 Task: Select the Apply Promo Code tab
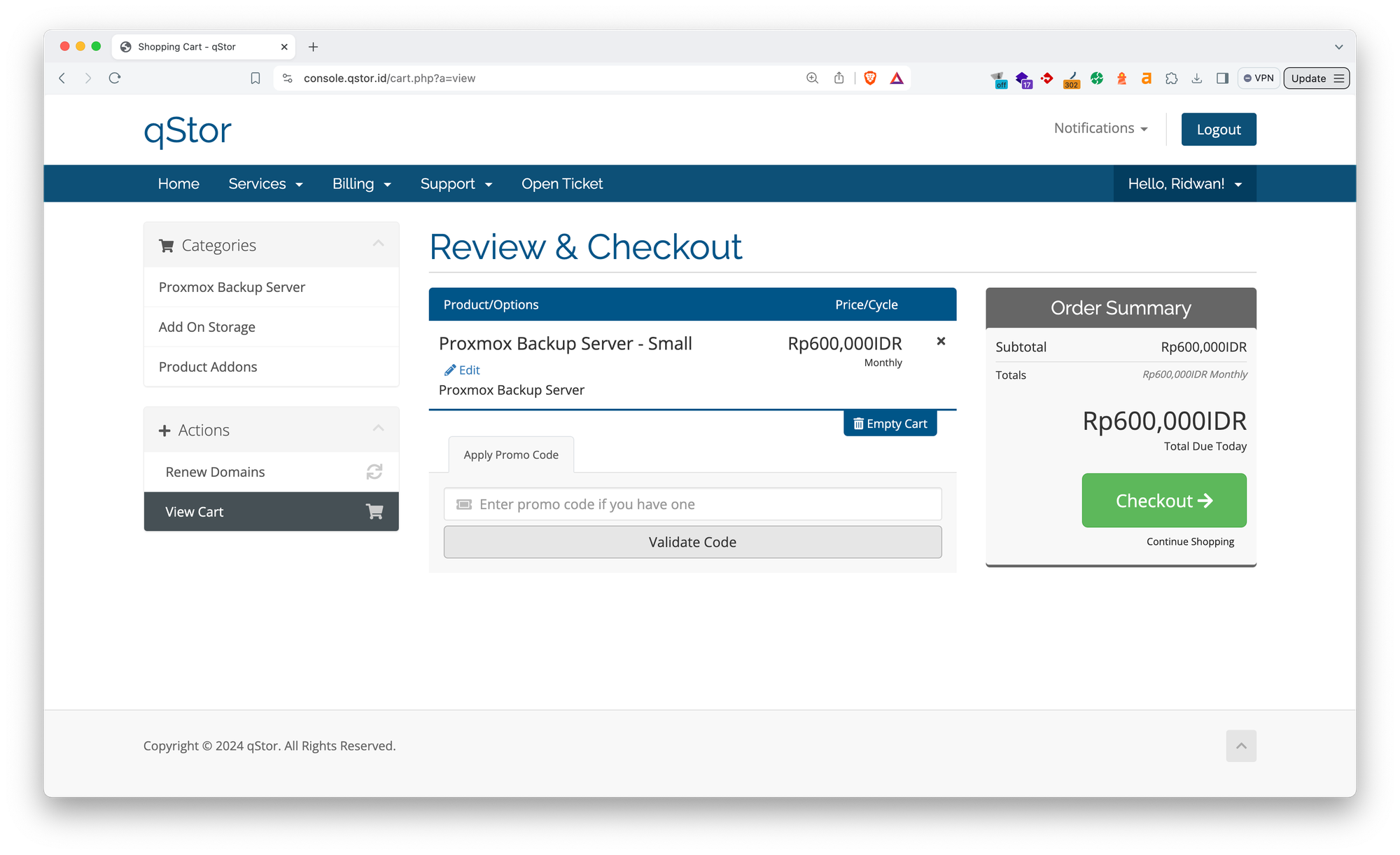(x=511, y=454)
